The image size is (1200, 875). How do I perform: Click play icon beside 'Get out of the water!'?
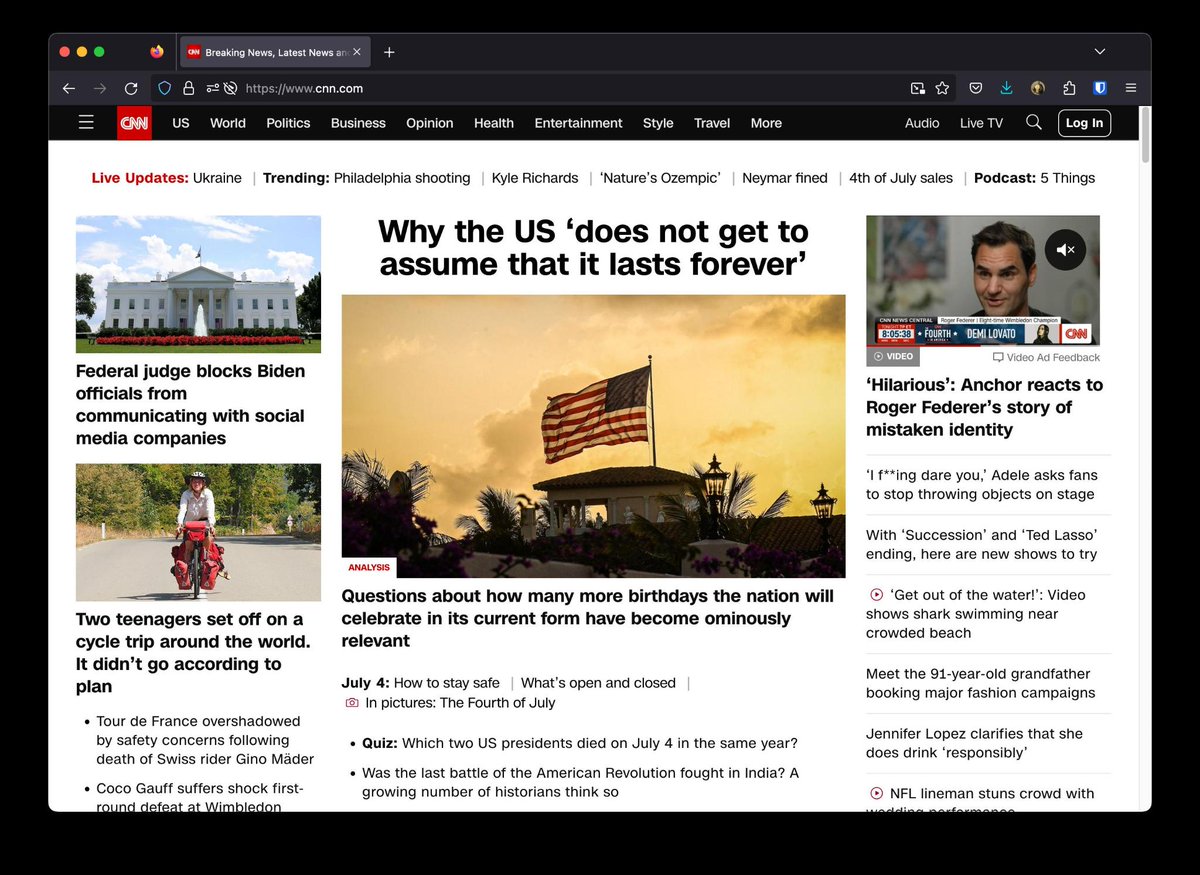pos(877,595)
